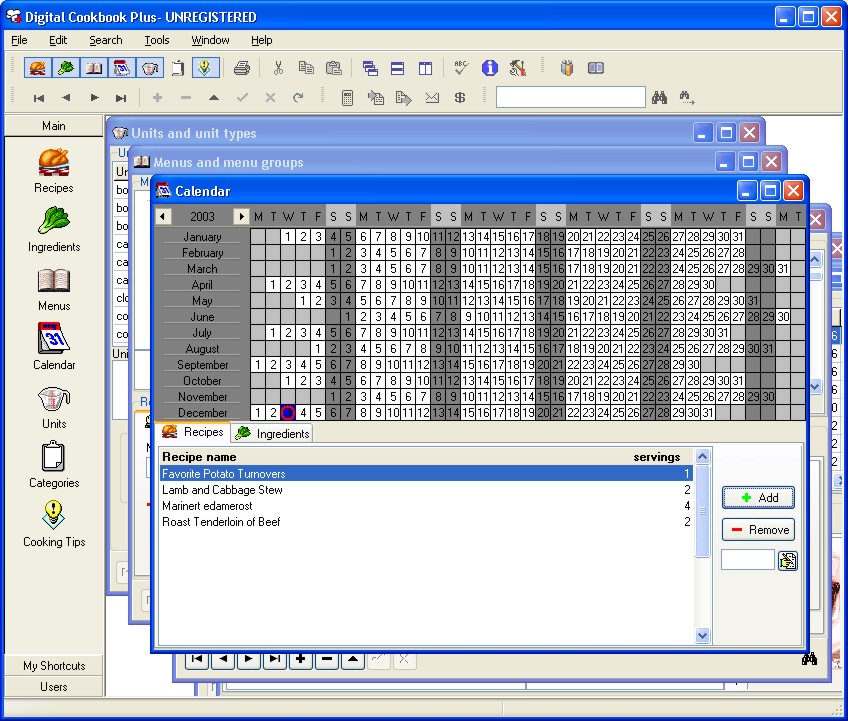Click the envelope email icon
848x721 pixels.
pos(432,98)
